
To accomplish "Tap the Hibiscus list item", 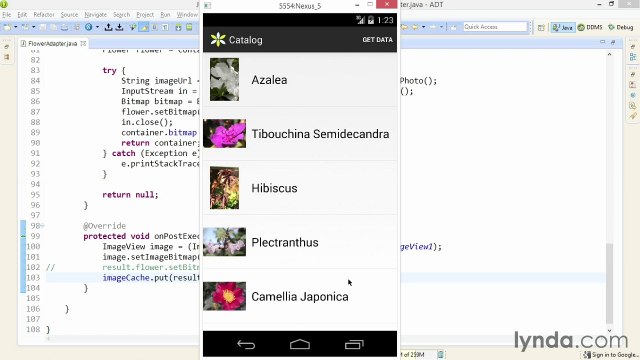I will pos(300,188).
